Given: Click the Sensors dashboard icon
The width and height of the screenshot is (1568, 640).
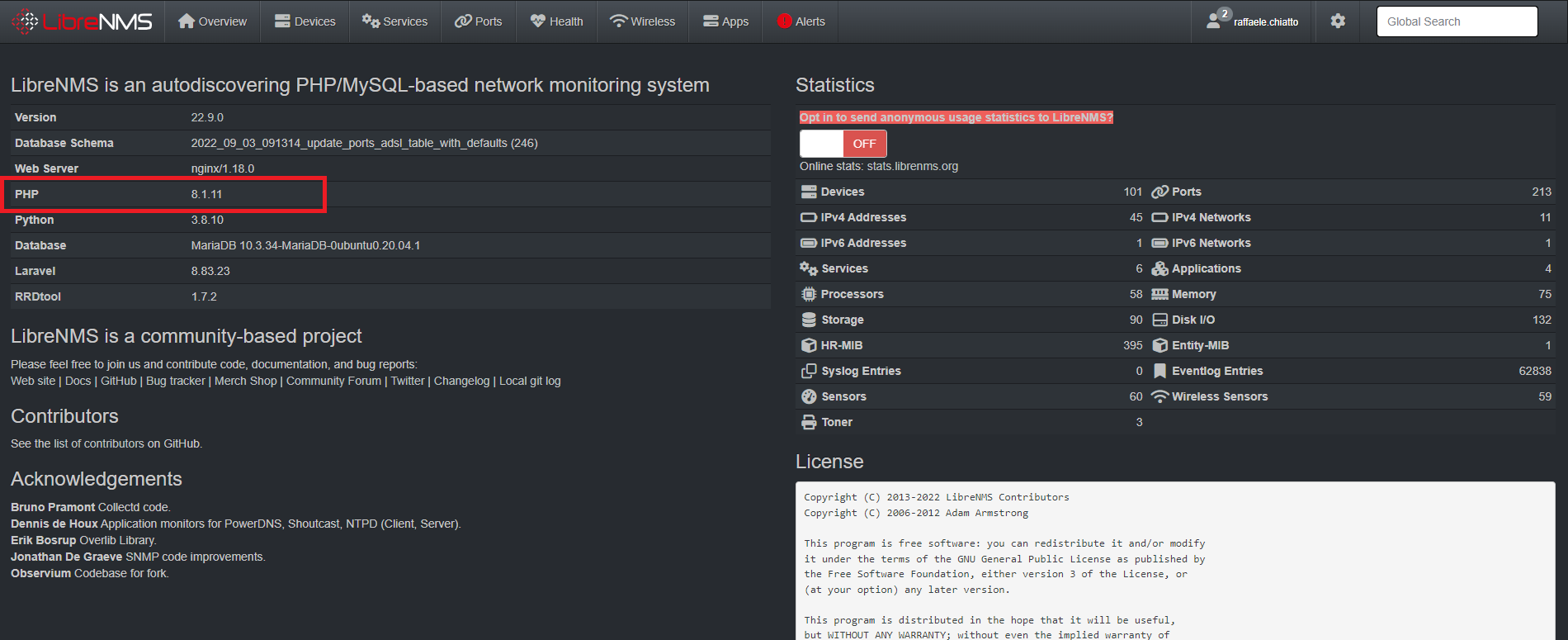Looking at the screenshot, I should click(x=809, y=396).
